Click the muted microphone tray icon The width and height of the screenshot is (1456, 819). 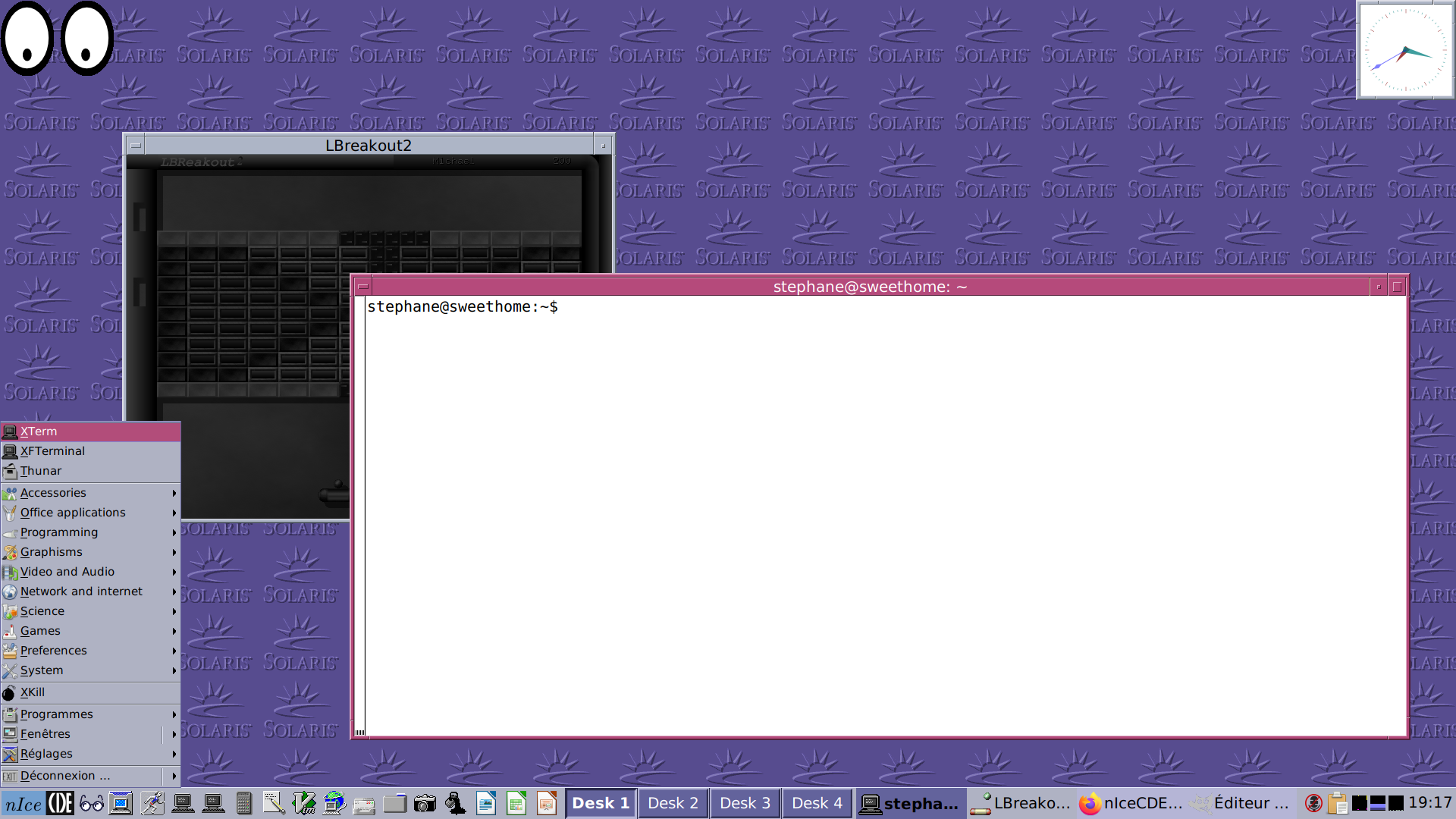click(x=1314, y=803)
